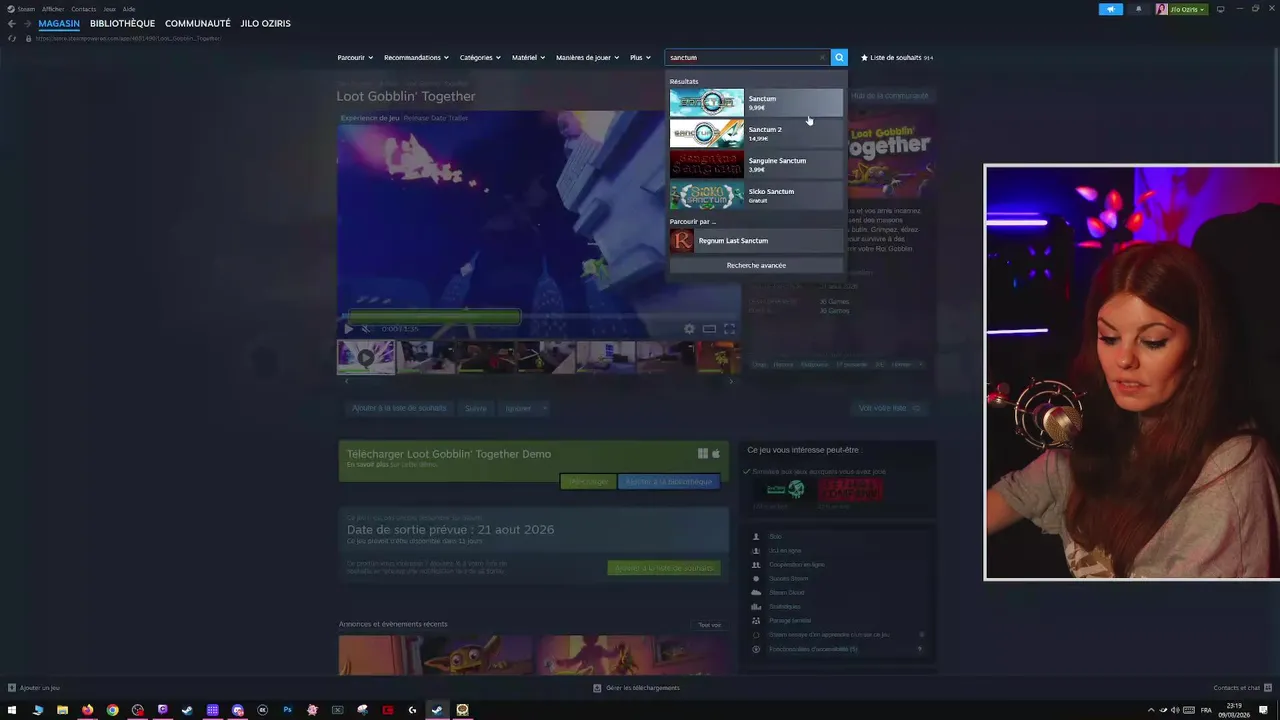Show hidden system tray icons

1150,710
